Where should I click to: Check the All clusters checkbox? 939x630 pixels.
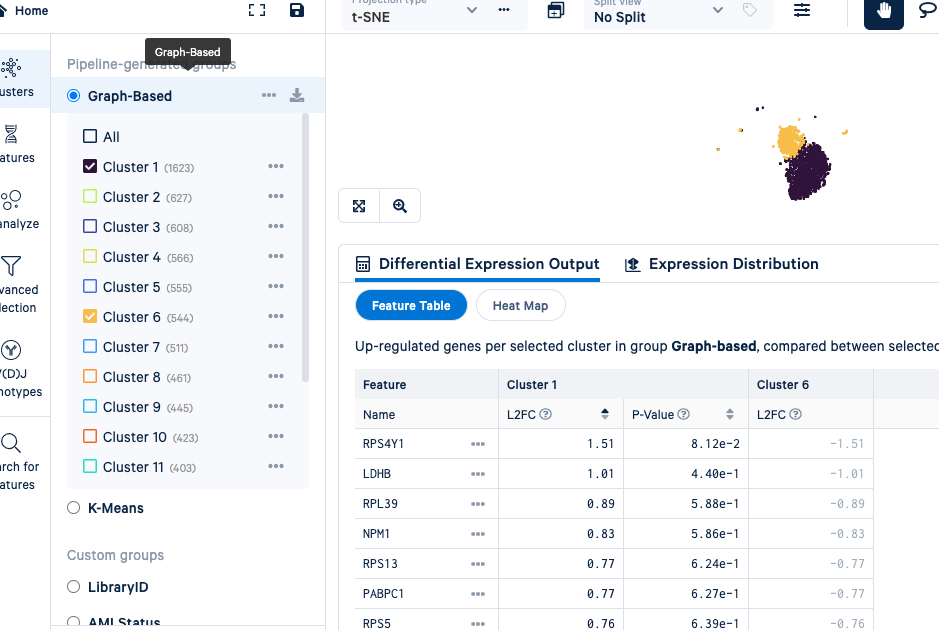click(x=90, y=136)
